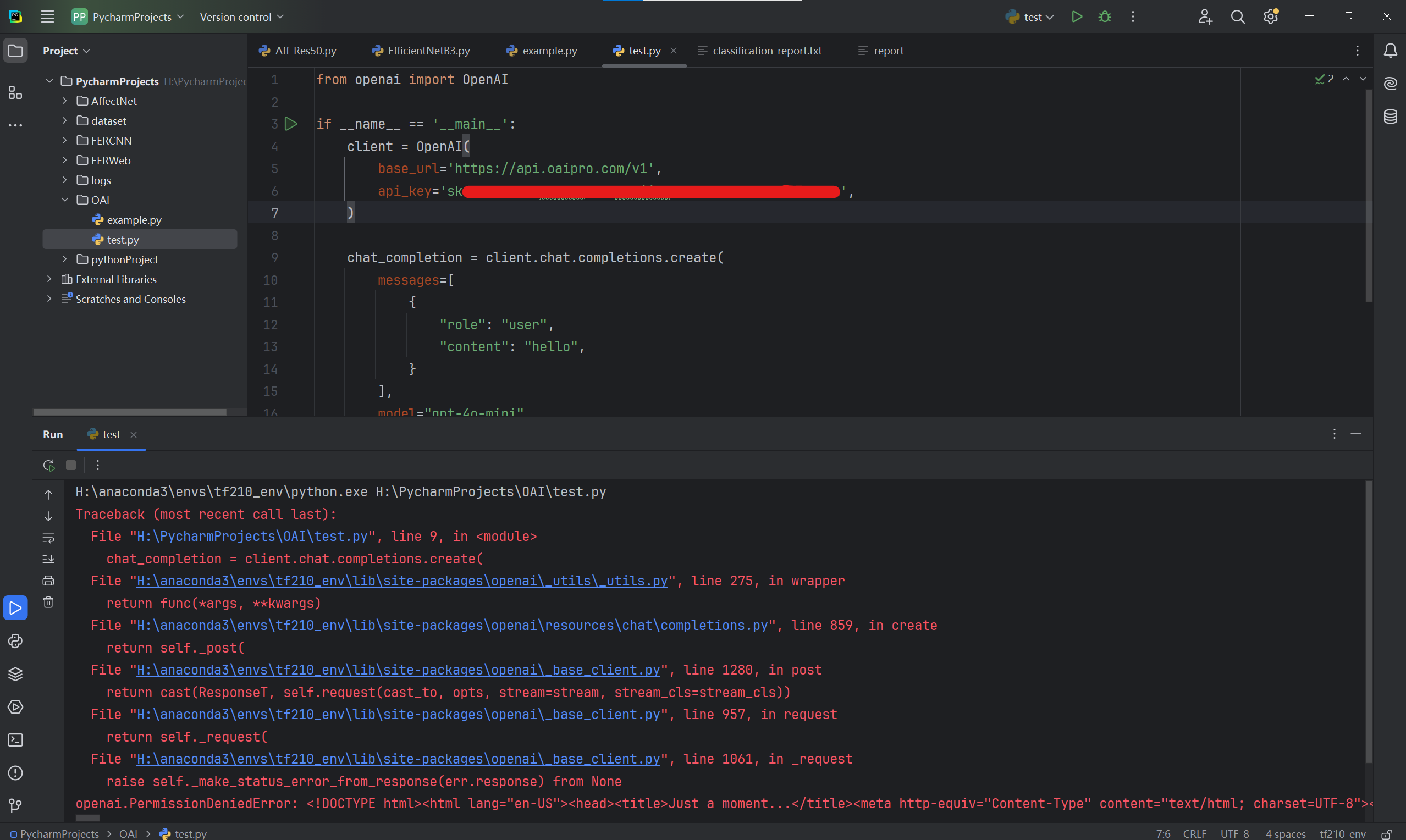Viewport: 1406px width, 840px height.
Task: Rerun the test script in the Run panel
Action: click(49, 465)
